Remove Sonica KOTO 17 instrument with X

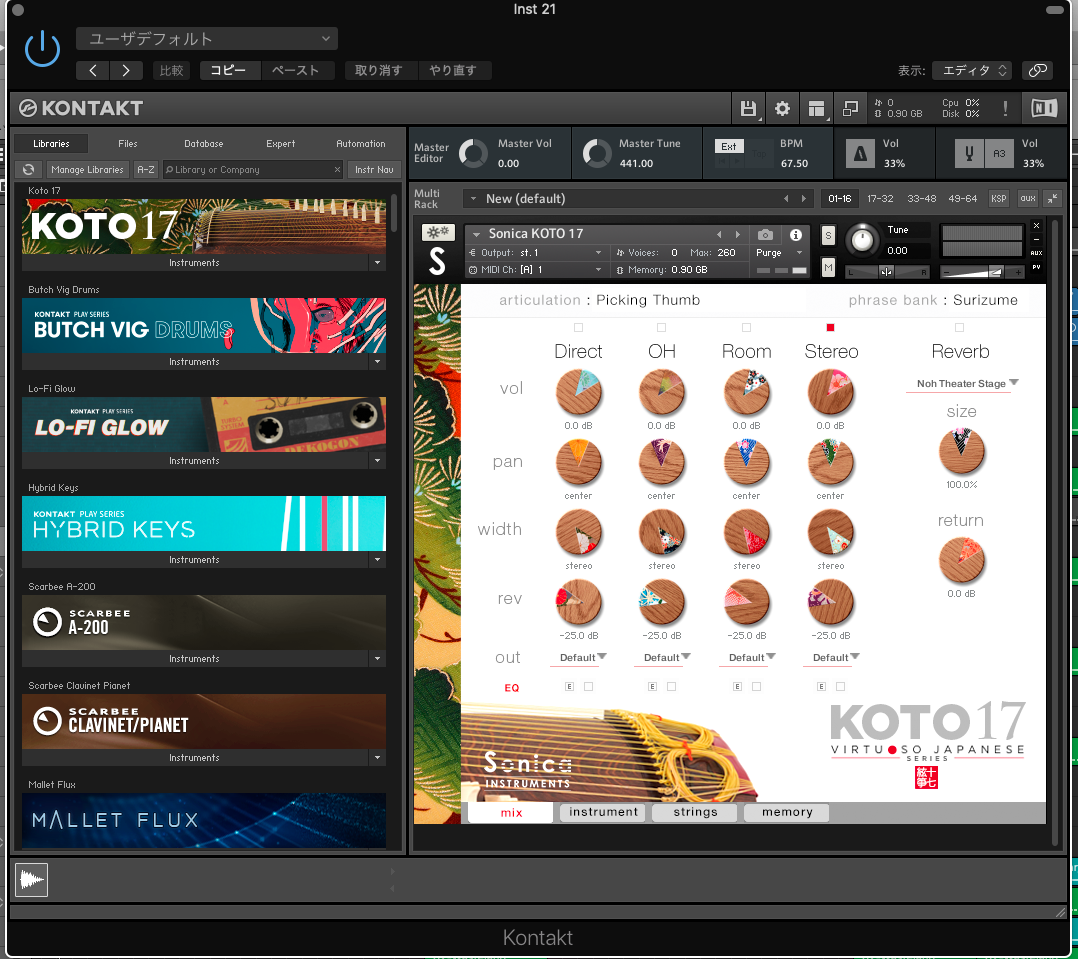(x=1036, y=226)
